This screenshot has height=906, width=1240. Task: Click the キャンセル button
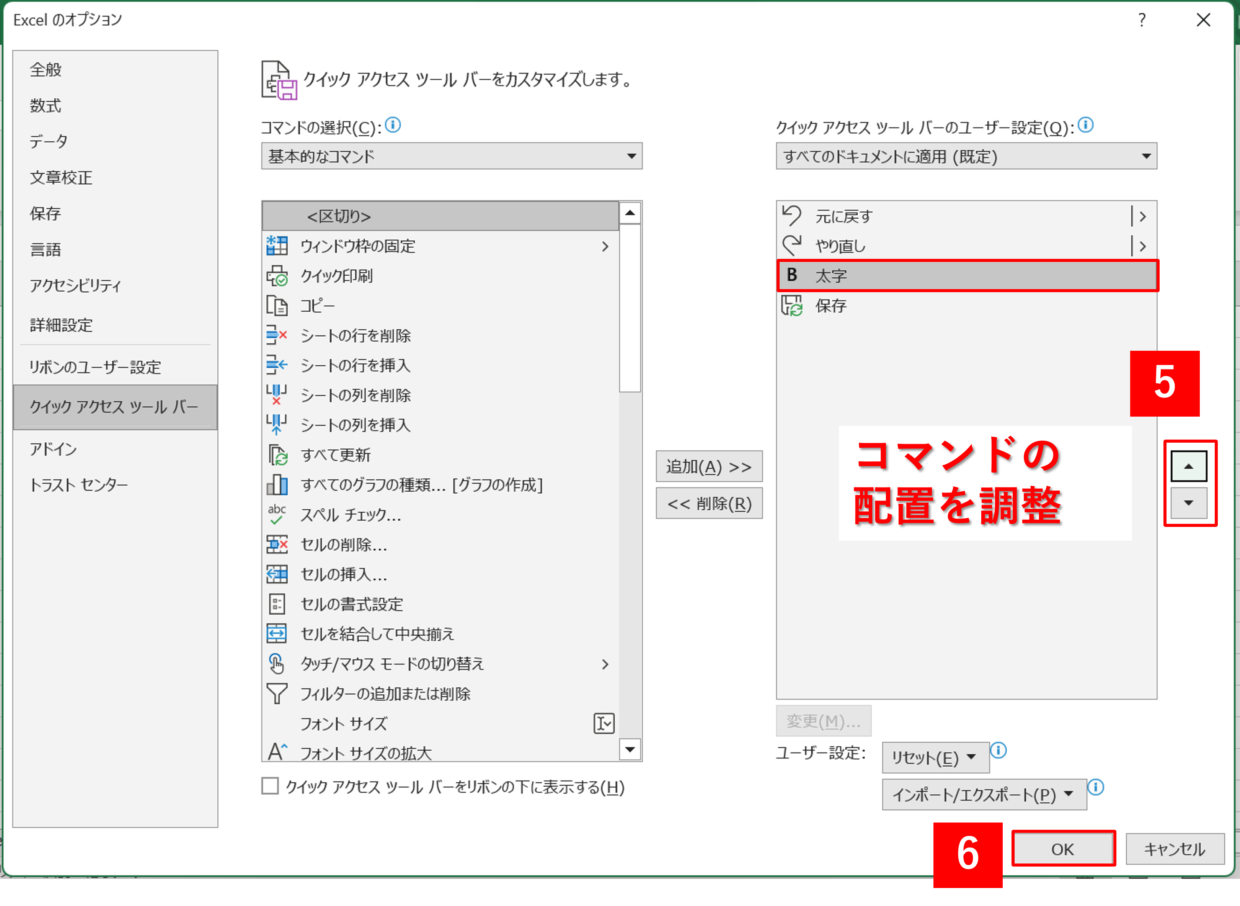pos(1174,849)
